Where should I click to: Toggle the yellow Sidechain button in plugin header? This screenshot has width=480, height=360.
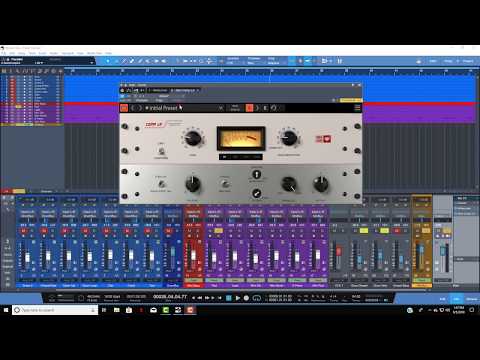click(350, 100)
